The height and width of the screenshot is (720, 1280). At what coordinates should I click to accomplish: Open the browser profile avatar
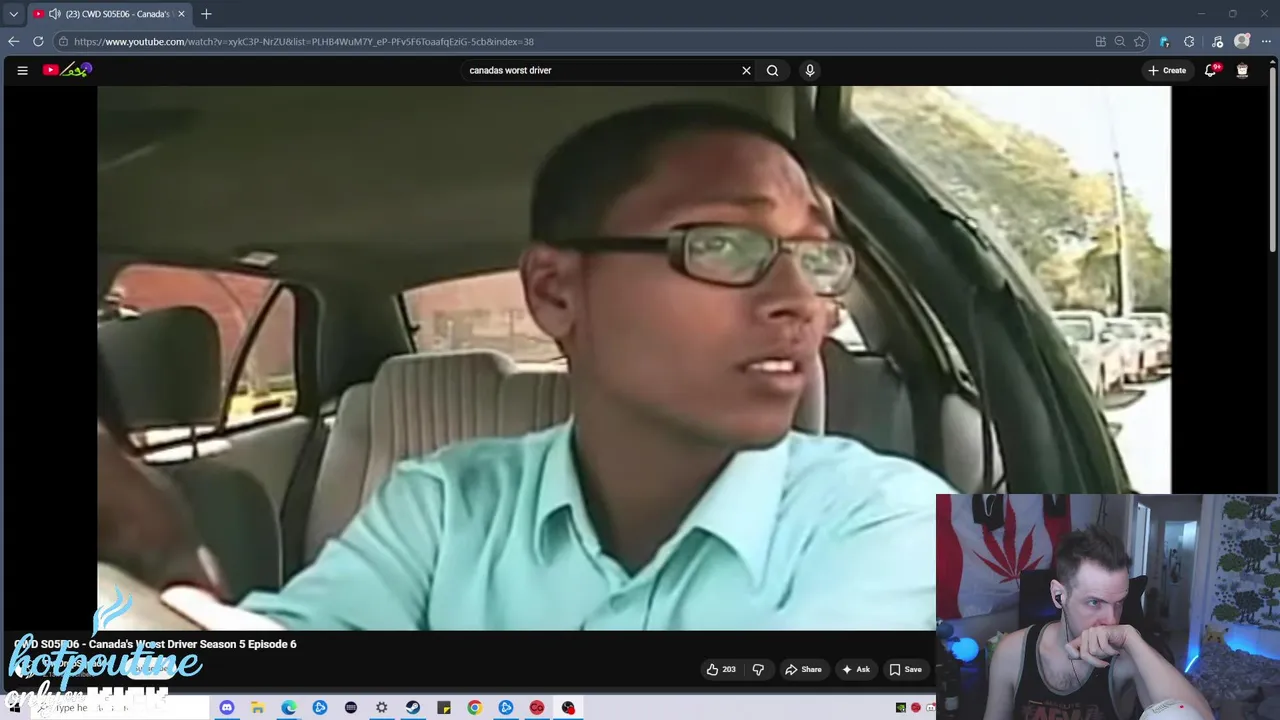(1242, 41)
